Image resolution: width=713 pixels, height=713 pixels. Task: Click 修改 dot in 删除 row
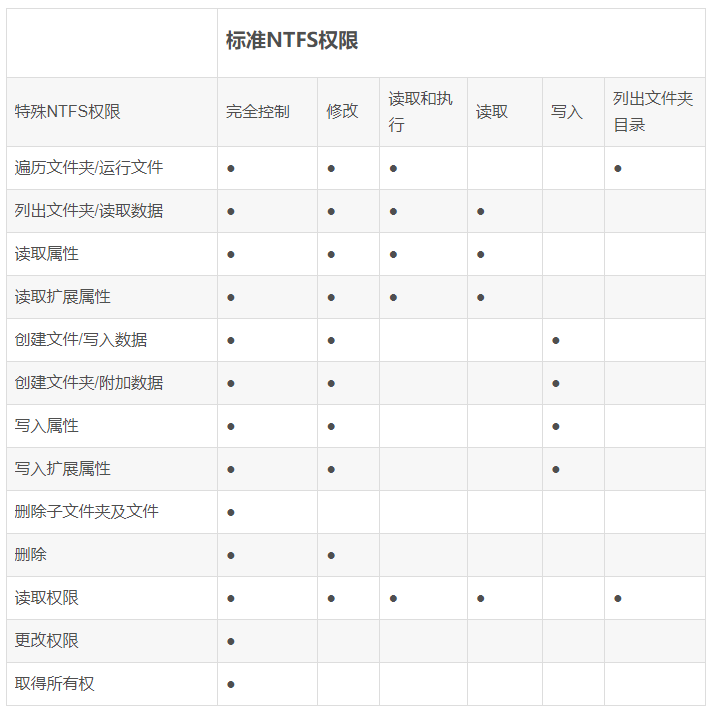pyautogui.click(x=331, y=556)
